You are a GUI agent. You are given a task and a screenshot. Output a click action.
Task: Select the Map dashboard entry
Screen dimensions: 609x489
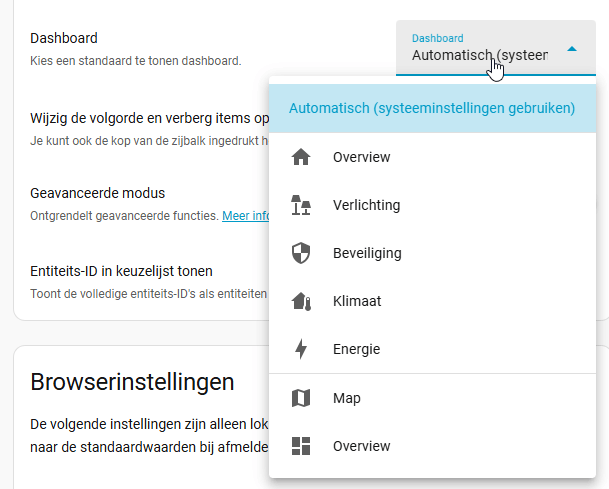click(x=432, y=398)
